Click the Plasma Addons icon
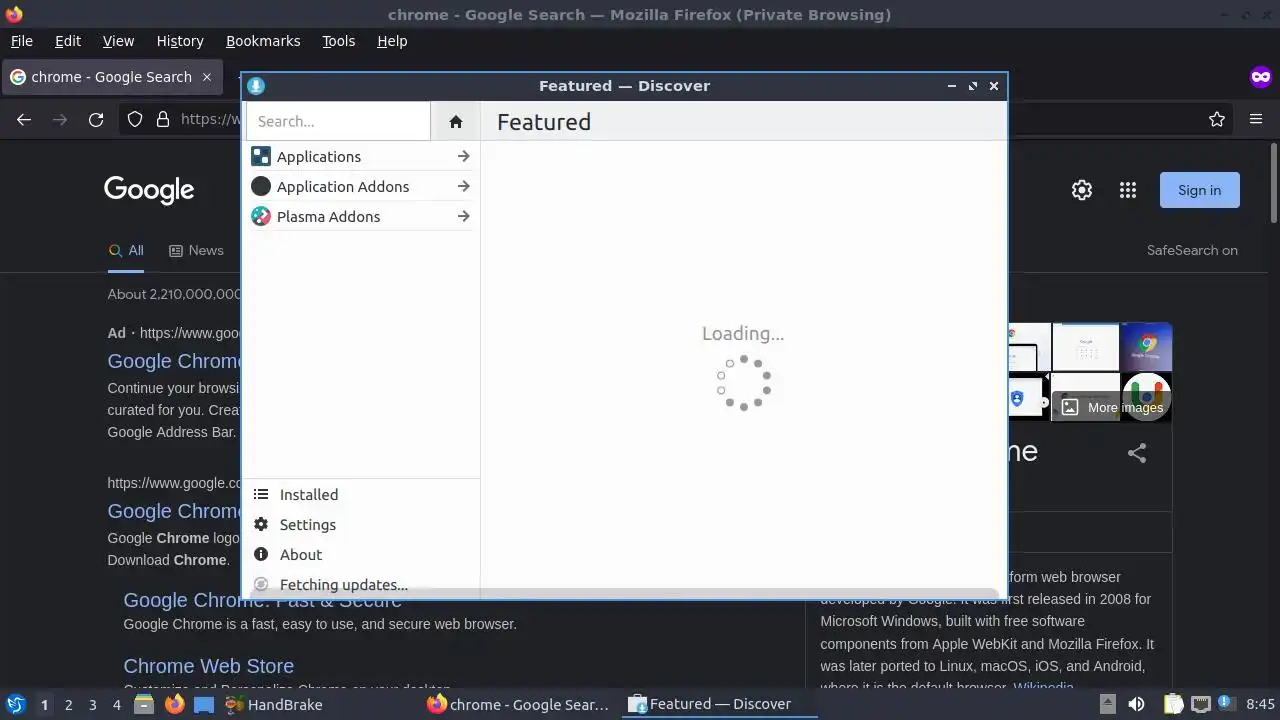This screenshot has width=1280, height=720. 261,216
